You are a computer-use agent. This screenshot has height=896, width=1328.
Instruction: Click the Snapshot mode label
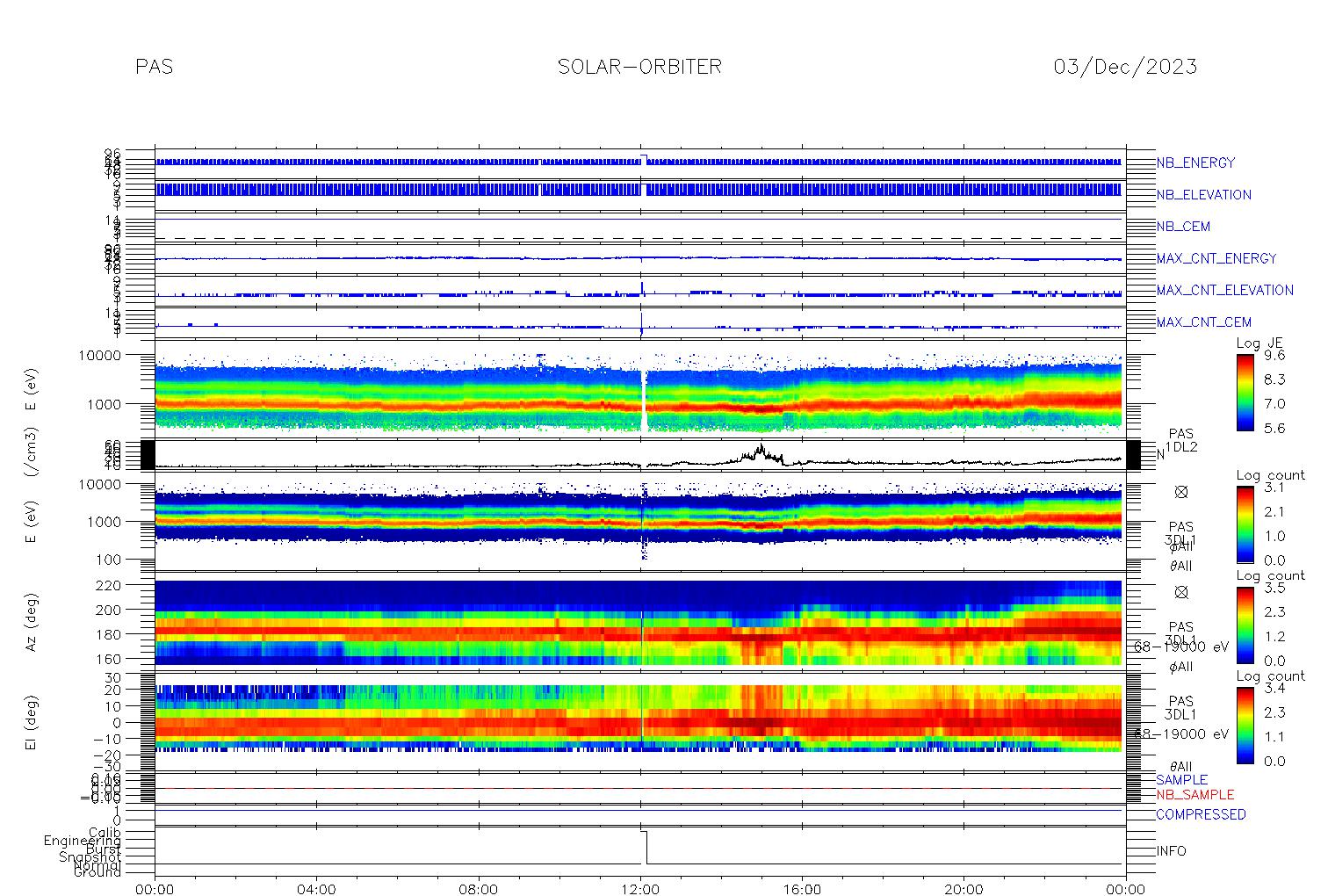(x=90, y=856)
